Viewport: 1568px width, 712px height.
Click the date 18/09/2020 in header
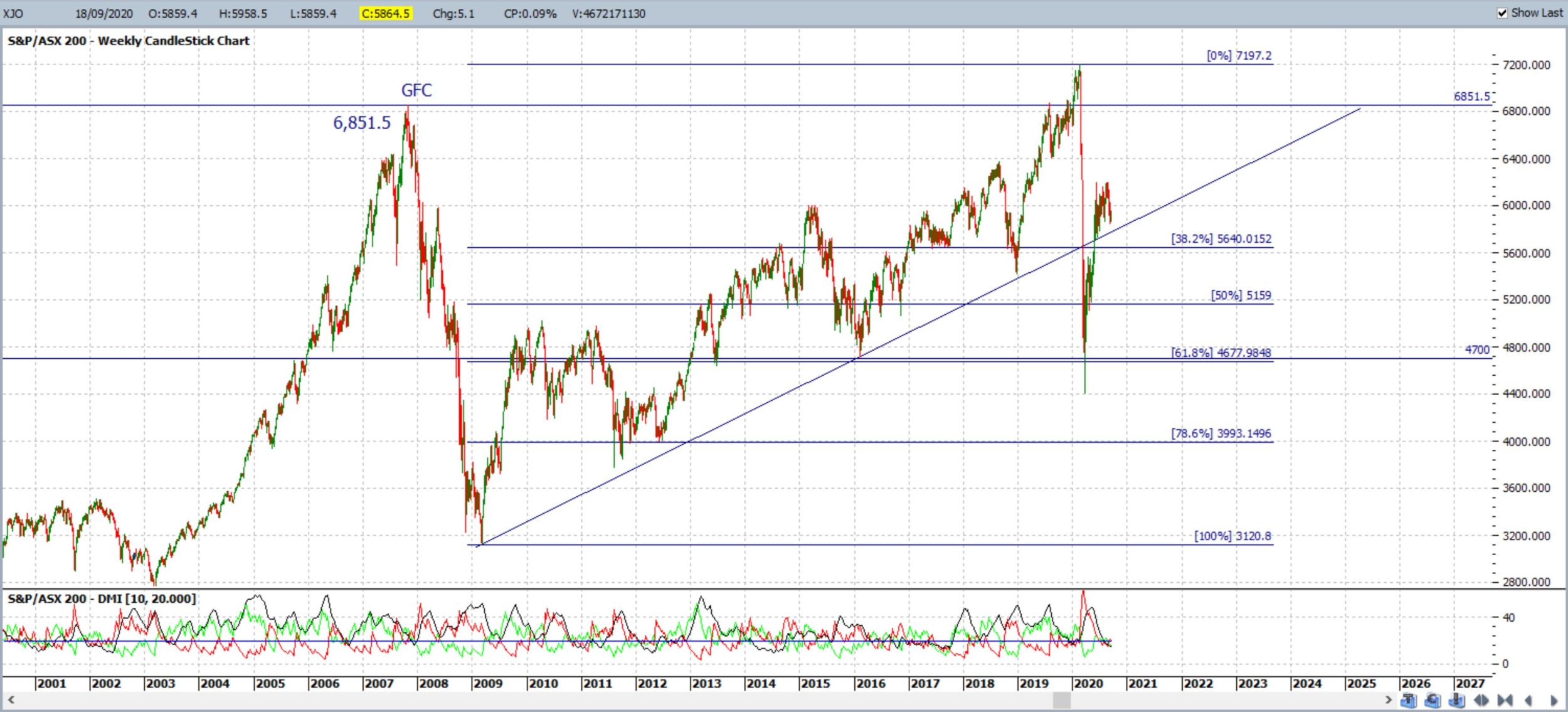pyautogui.click(x=103, y=13)
